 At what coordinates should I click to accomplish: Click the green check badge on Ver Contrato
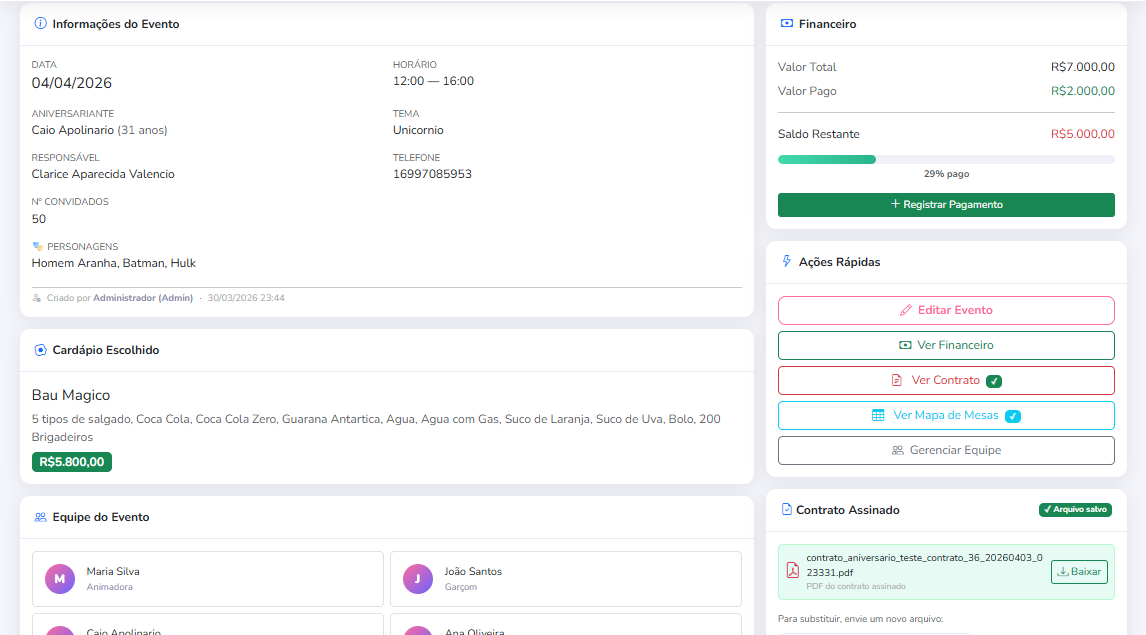pyautogui.click(x=993, y=381)
